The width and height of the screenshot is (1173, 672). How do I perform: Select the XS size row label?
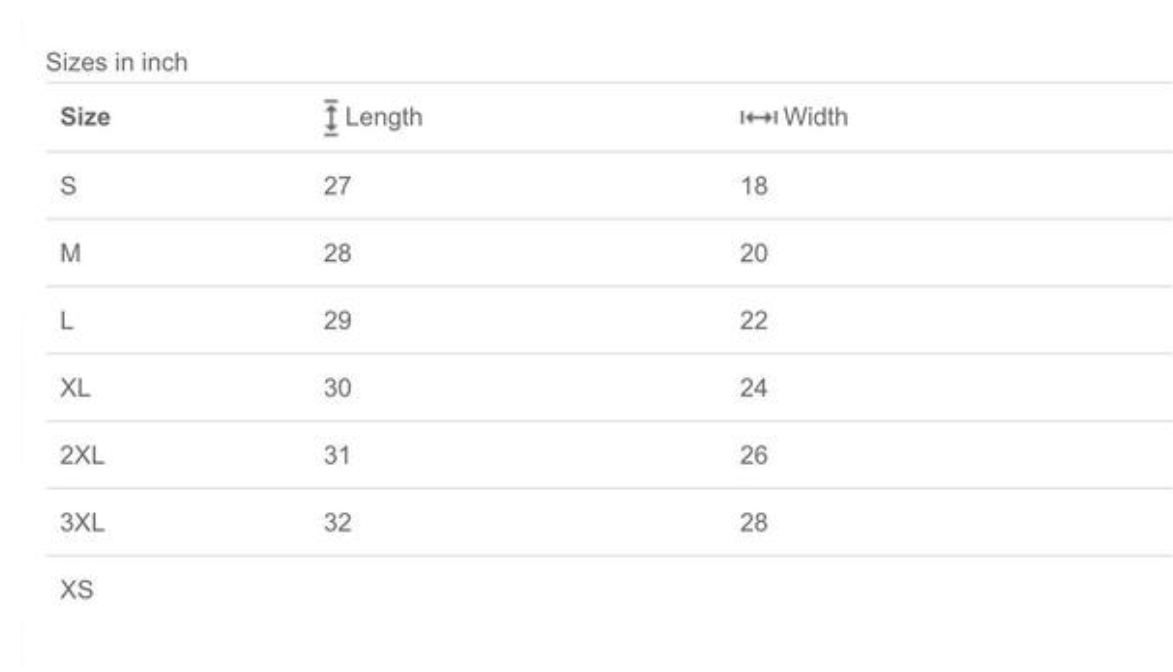tap(78, 590)
